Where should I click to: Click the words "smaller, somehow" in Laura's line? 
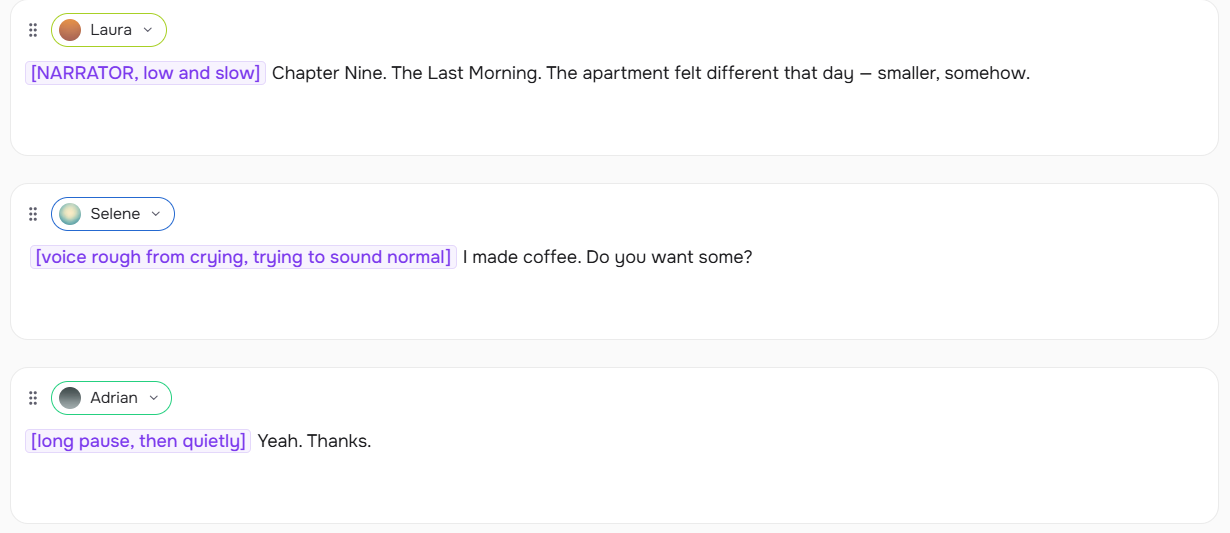pyautogui.click(x=952, y=73)
